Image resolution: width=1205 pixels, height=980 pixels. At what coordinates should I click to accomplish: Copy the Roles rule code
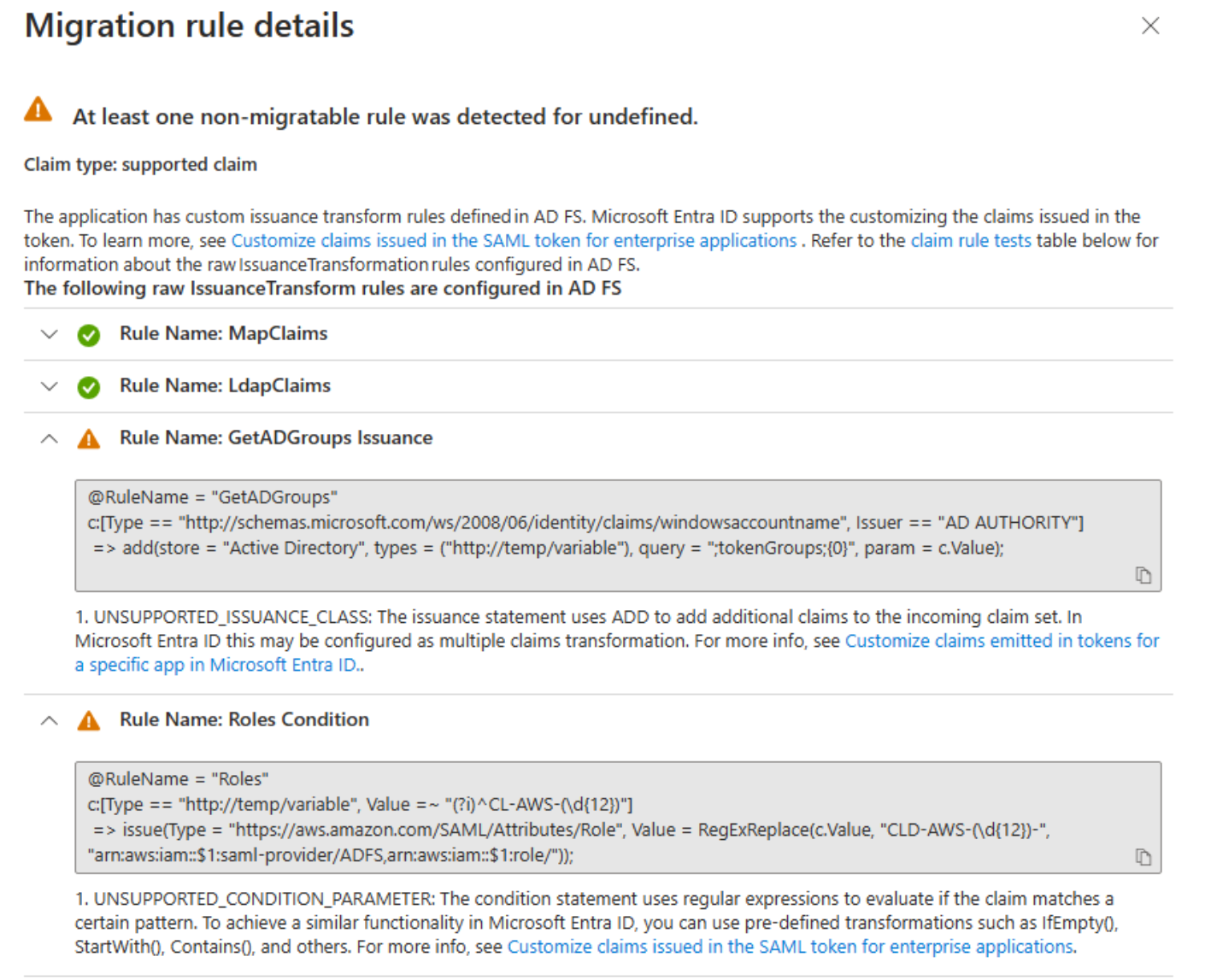1143,857
